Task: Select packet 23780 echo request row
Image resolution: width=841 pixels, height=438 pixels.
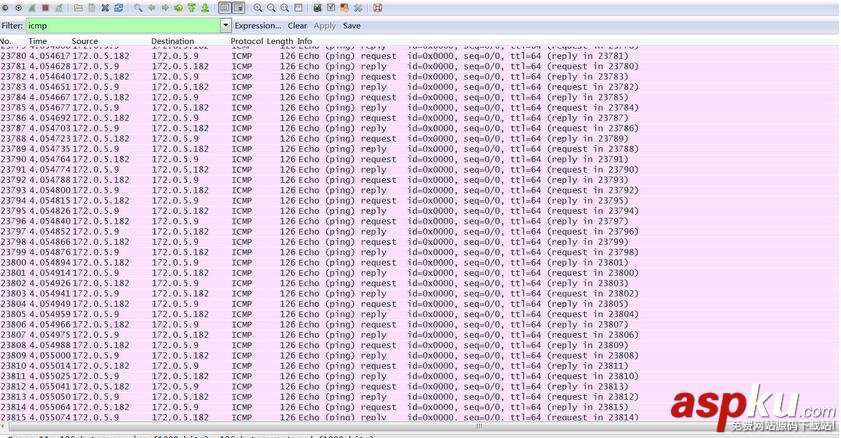Action: tap(418, 56)
